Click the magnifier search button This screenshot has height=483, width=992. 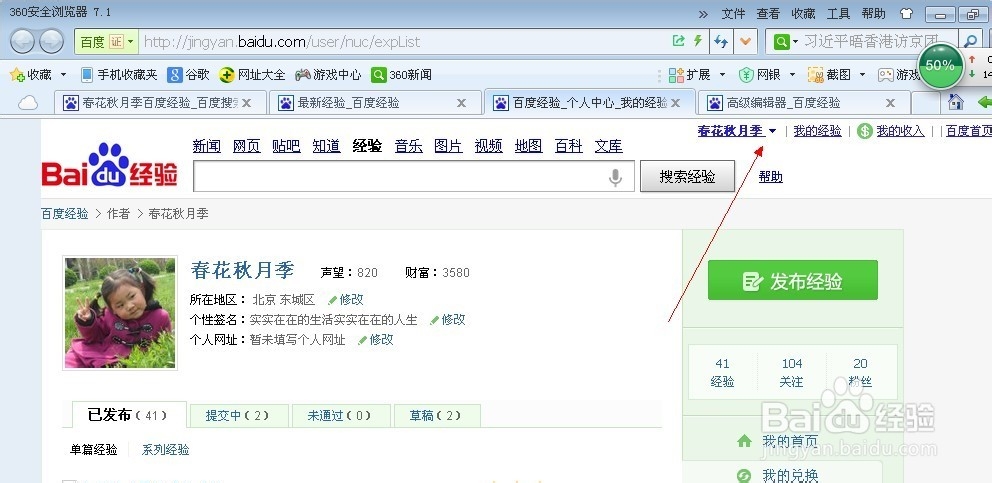(x=970, y=42)
